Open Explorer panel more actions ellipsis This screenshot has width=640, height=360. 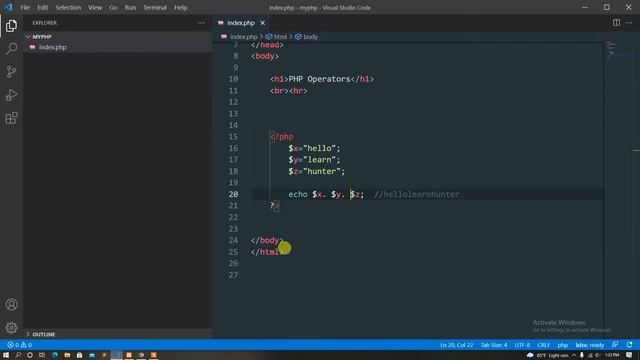pos(201,23)
